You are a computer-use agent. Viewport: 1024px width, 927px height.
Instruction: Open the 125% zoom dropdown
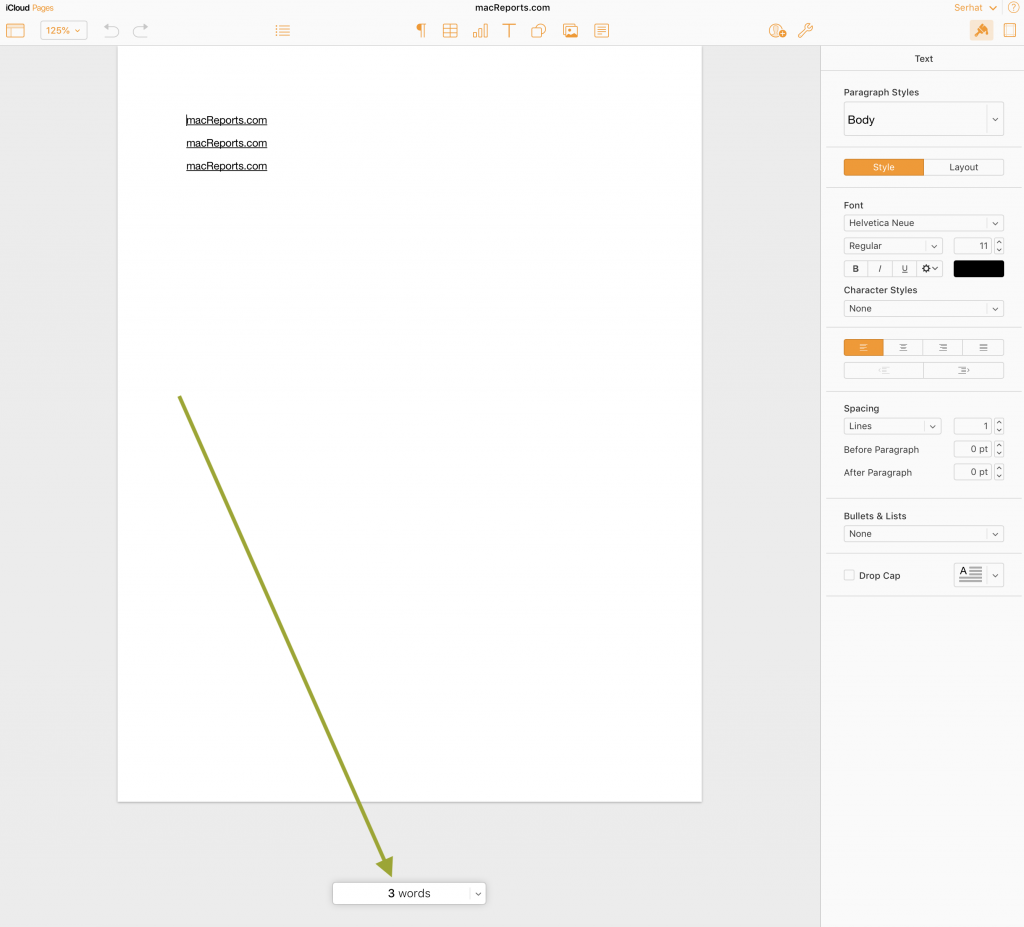pos(63,31)
